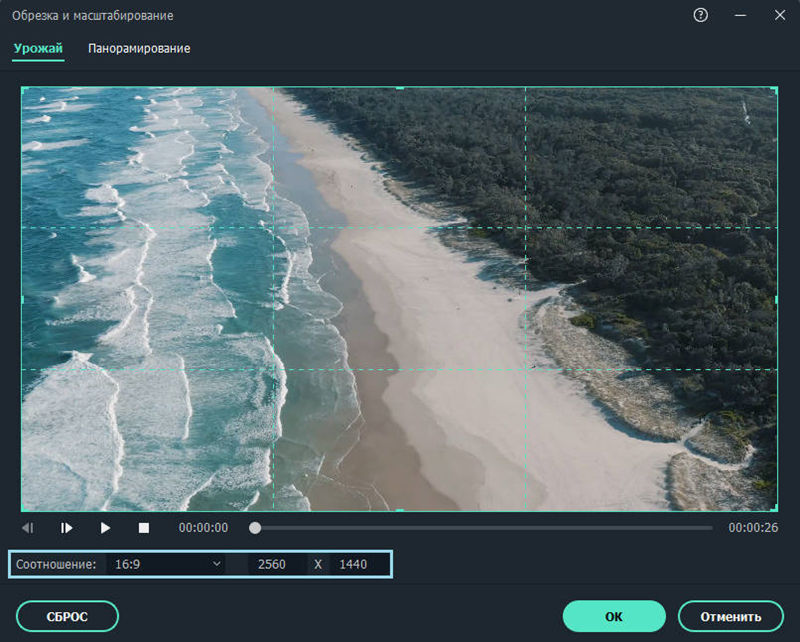Click the right-middle crop edge handle
This screenshot has width=800, height=642.
pyautogui.click(x=776, y=299)
